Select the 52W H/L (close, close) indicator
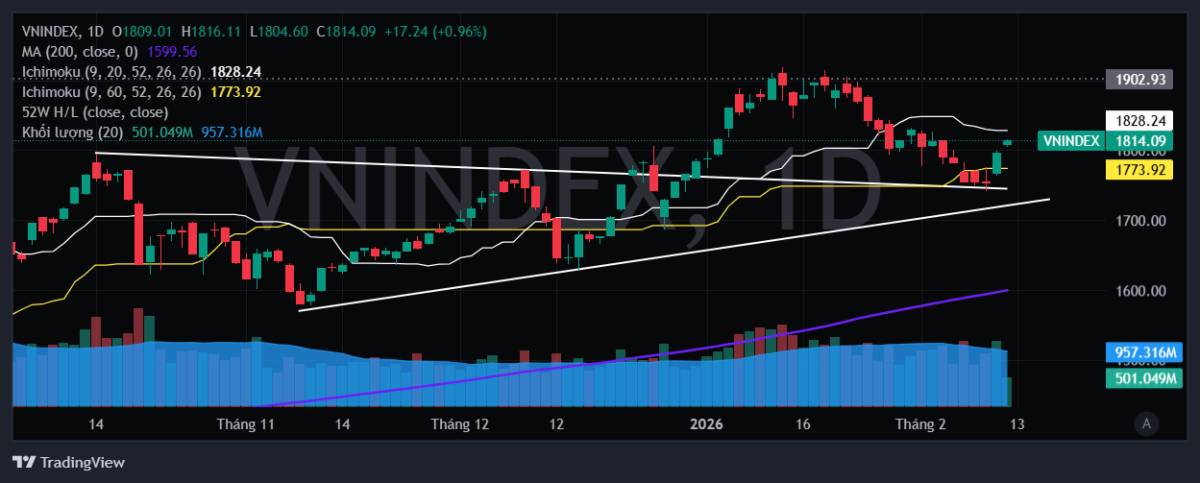The width and height of the screenshot is (1200, 483). point(95,112)
